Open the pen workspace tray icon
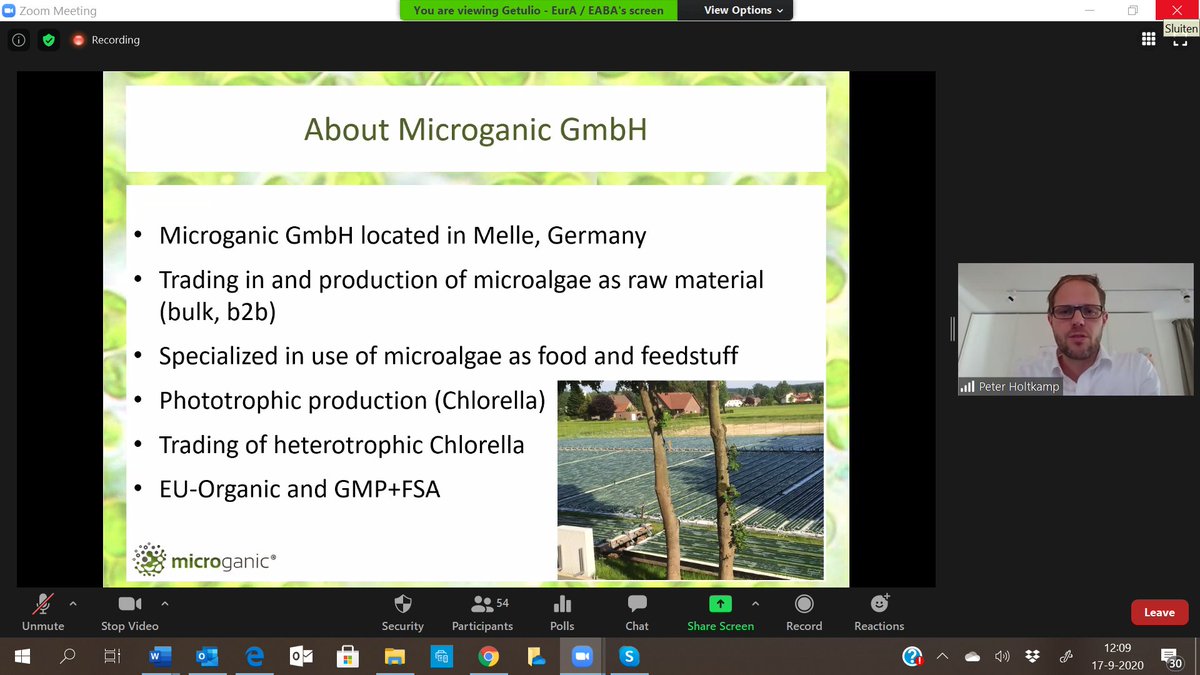 coord(1066,657)
